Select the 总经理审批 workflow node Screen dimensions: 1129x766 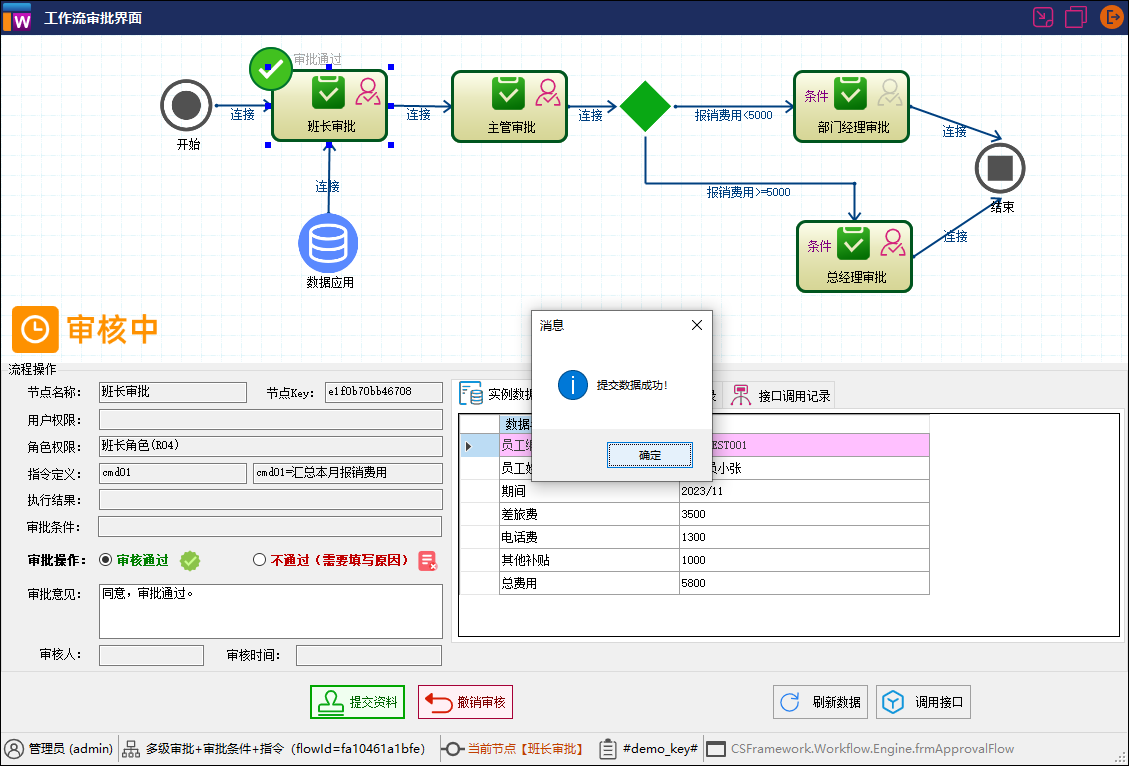855,256
